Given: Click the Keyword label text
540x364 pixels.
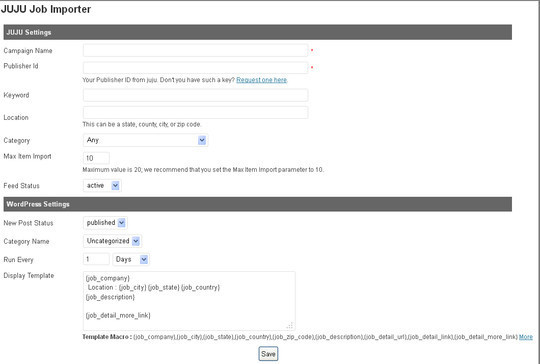Looking at the screenshot, I should 16,95.
